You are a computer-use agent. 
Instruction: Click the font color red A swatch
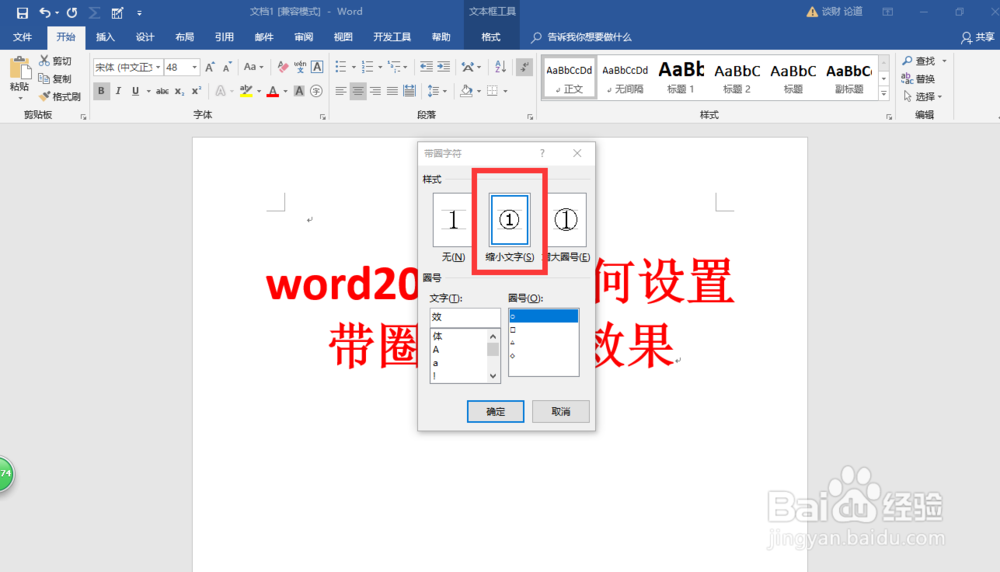[x=273, y=91]
